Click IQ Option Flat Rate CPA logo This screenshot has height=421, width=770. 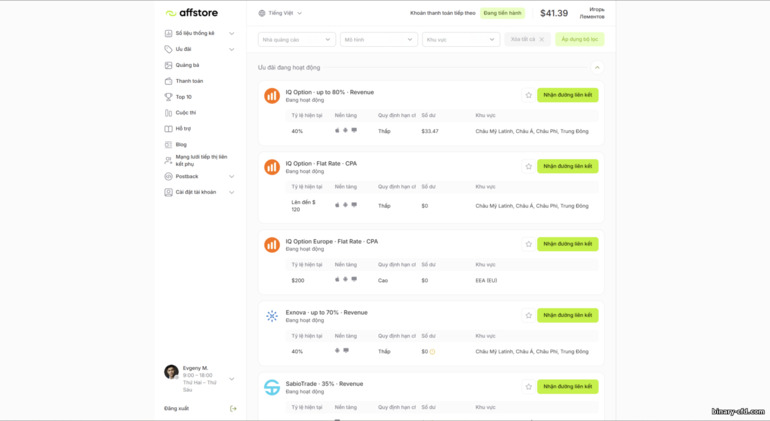[x=272, y=167]
